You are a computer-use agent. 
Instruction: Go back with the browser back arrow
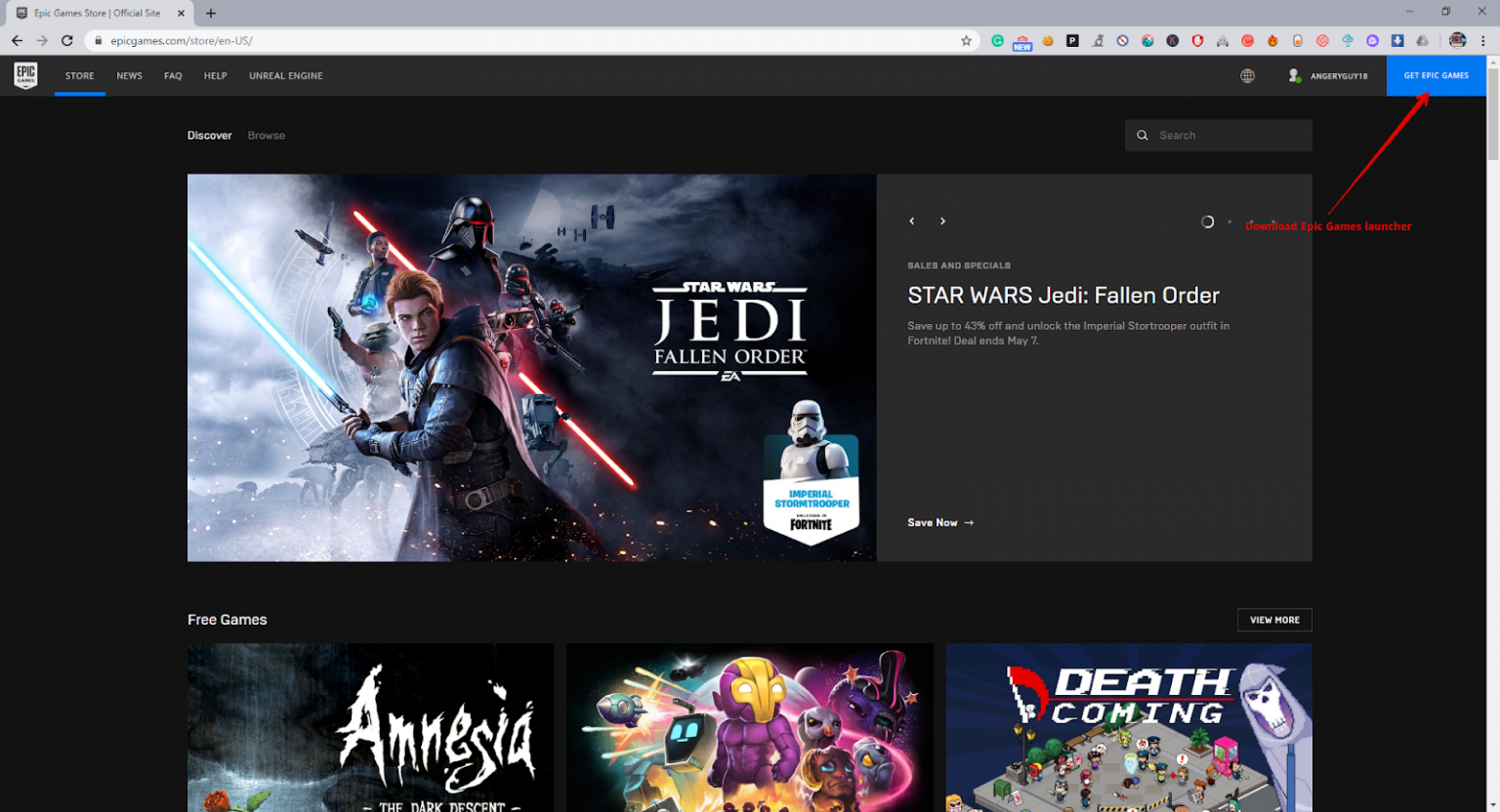[x=17, y=40]
